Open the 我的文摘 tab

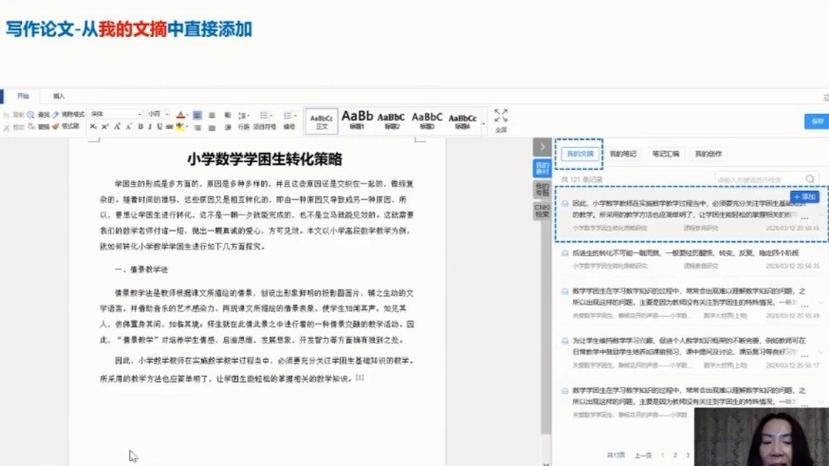(x=580, y=154)
